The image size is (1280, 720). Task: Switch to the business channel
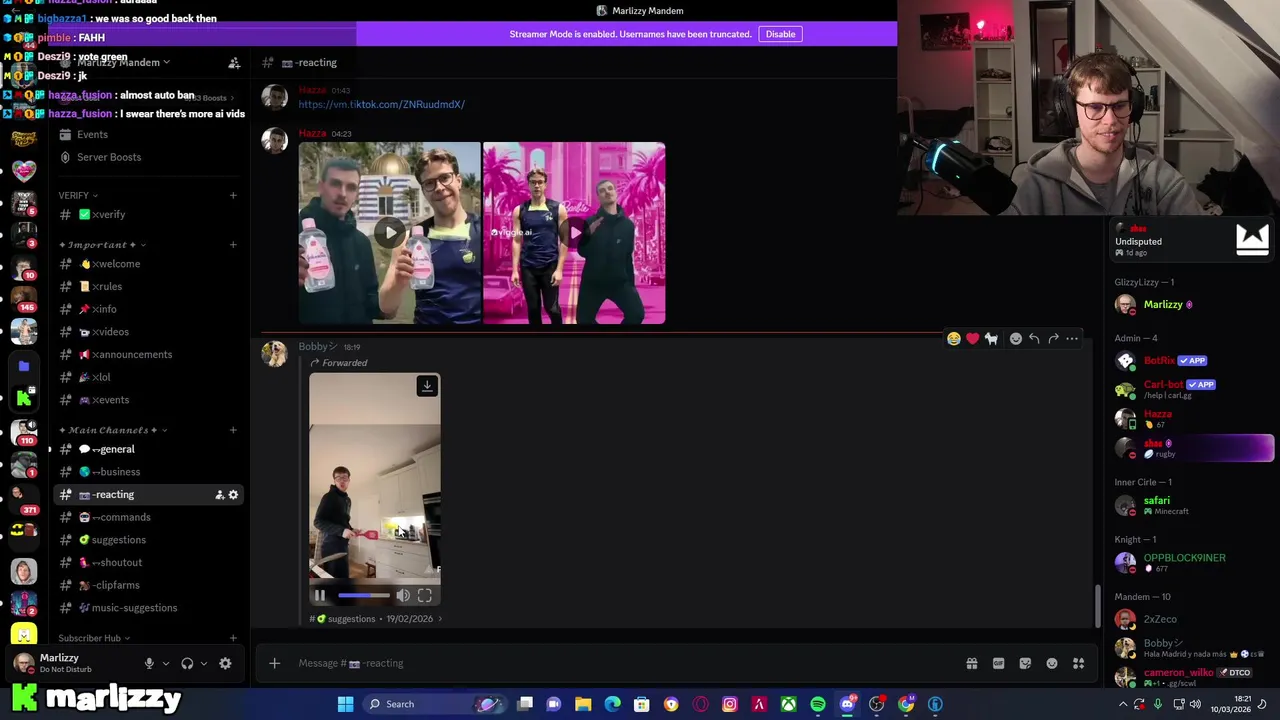[148, 472]
